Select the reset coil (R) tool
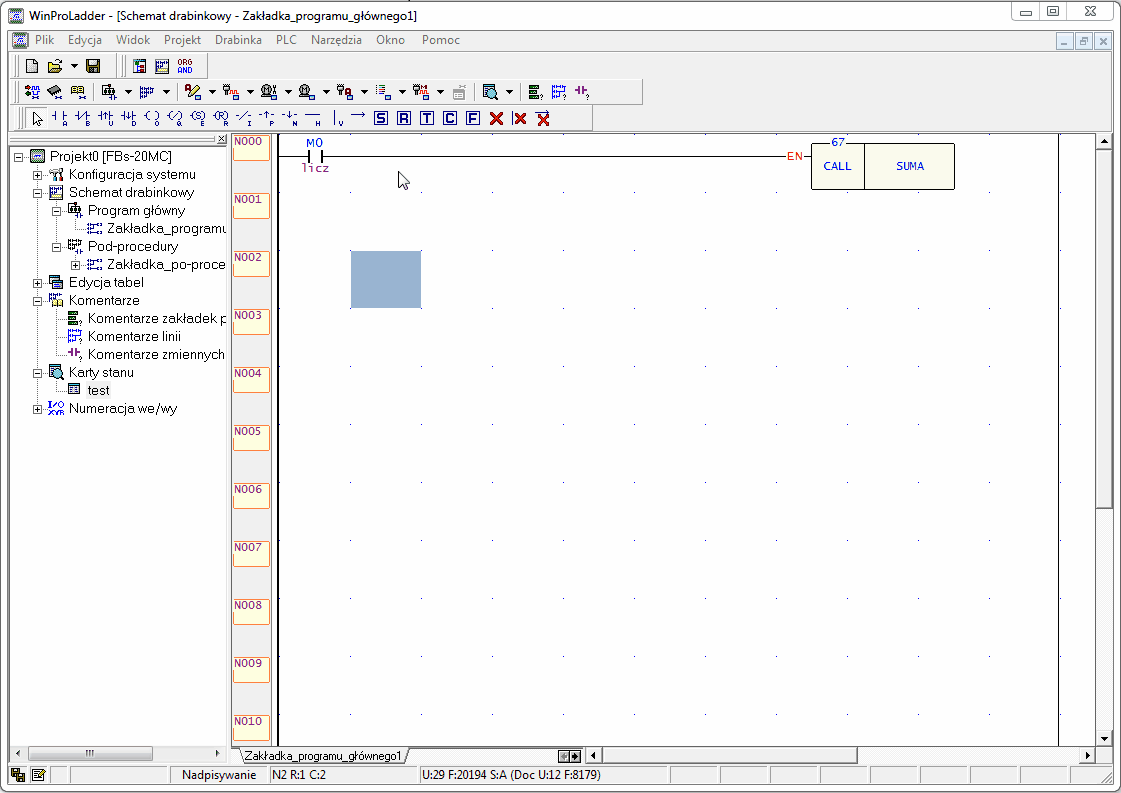Viewport: 1121px width, 793px height. (x=222, y=119)
